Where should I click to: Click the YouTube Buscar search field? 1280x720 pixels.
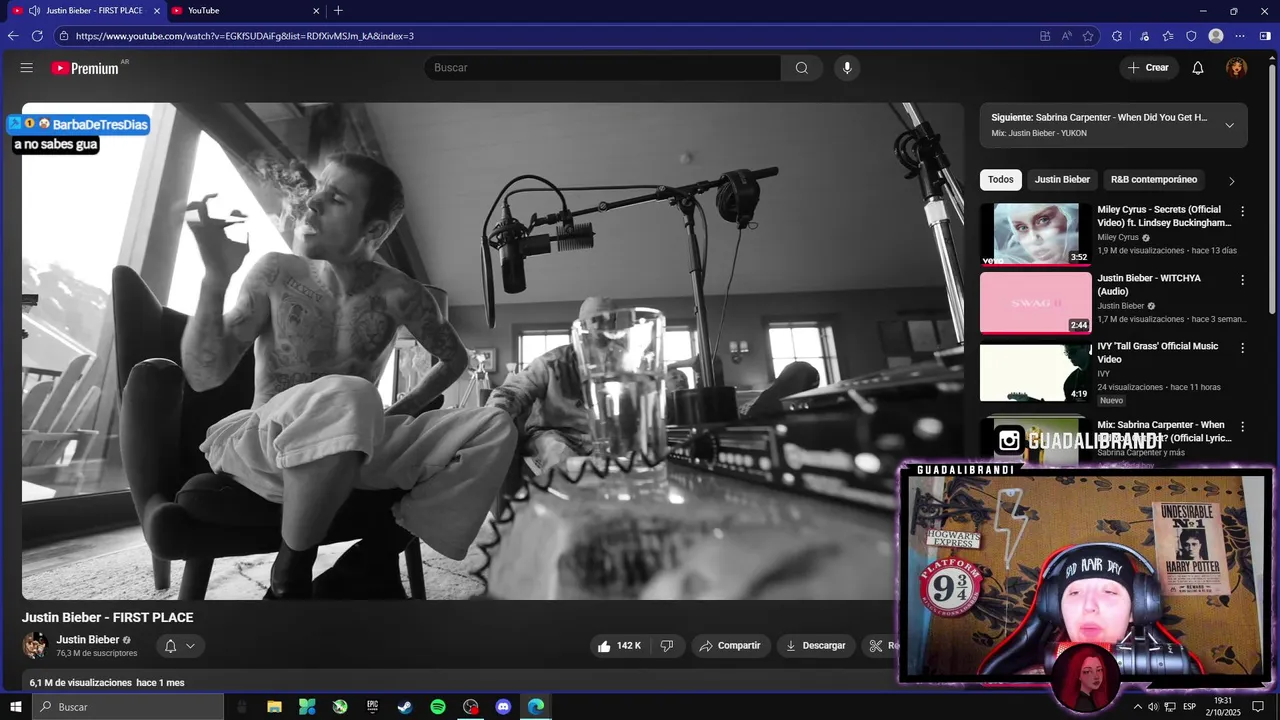tap(602, 68)
